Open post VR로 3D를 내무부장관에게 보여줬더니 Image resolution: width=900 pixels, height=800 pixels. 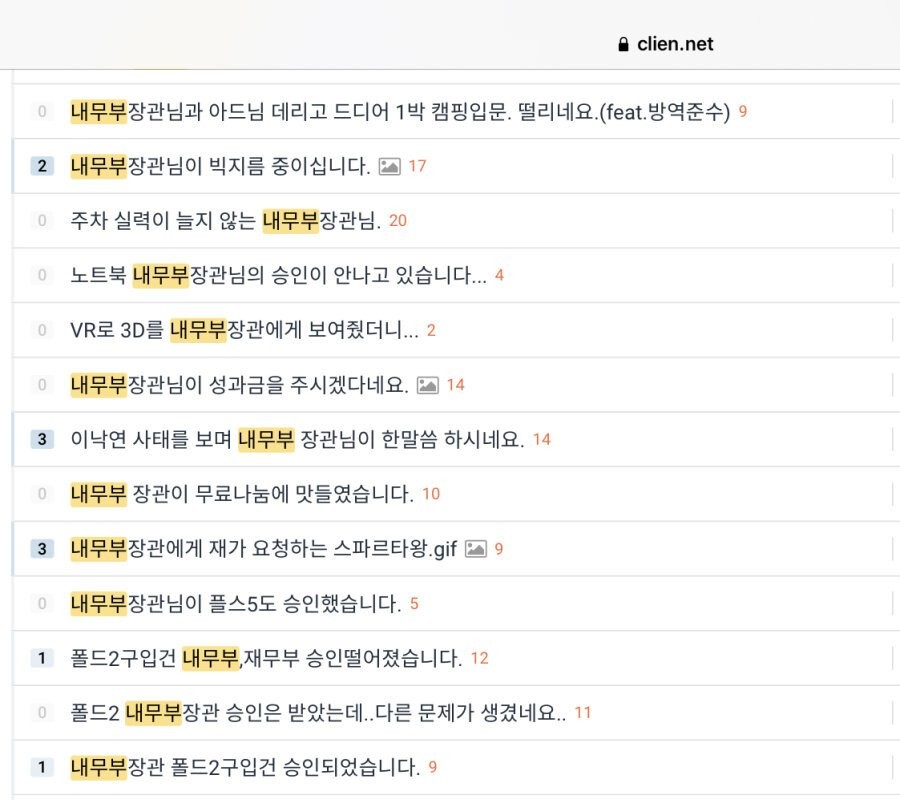(x=244, y=330)
